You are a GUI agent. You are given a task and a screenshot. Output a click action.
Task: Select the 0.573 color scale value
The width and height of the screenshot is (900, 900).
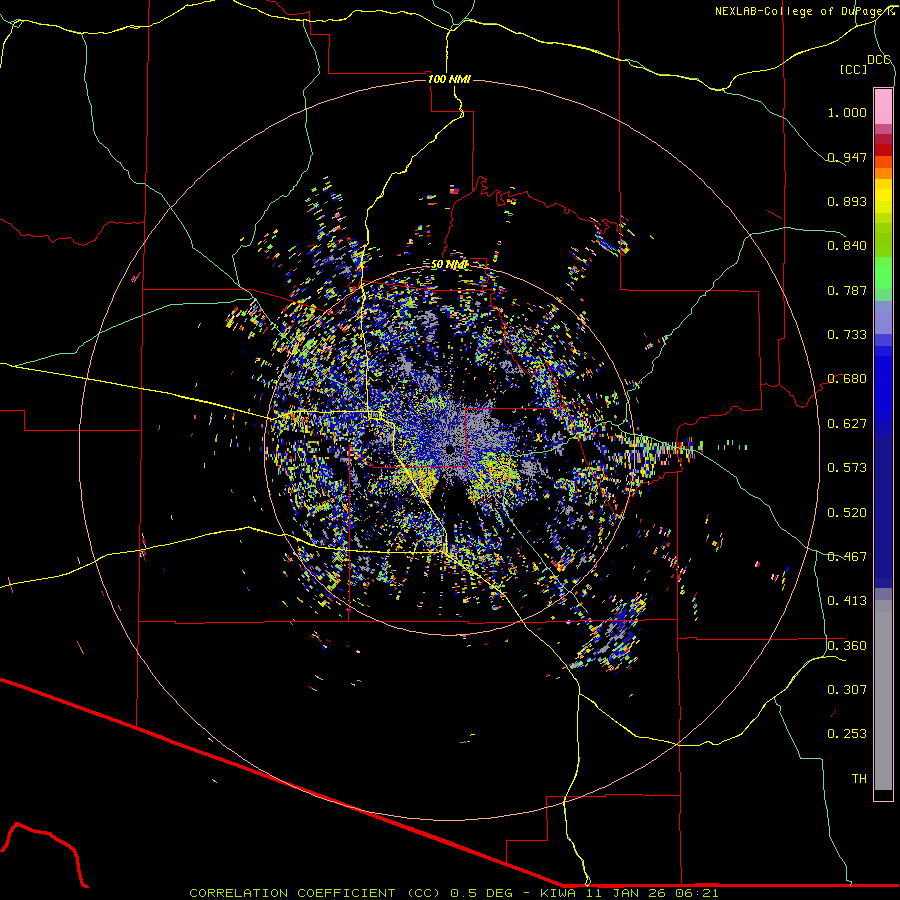[847, 468]
